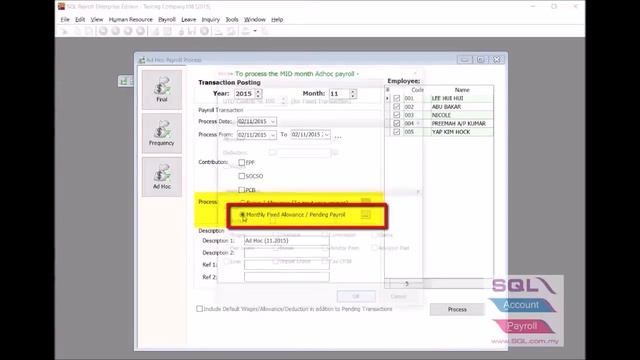Tick the EPF contribution checkbox
Image resolution: width=640 pixels, height=360 pixels.
tap(242, 162)
